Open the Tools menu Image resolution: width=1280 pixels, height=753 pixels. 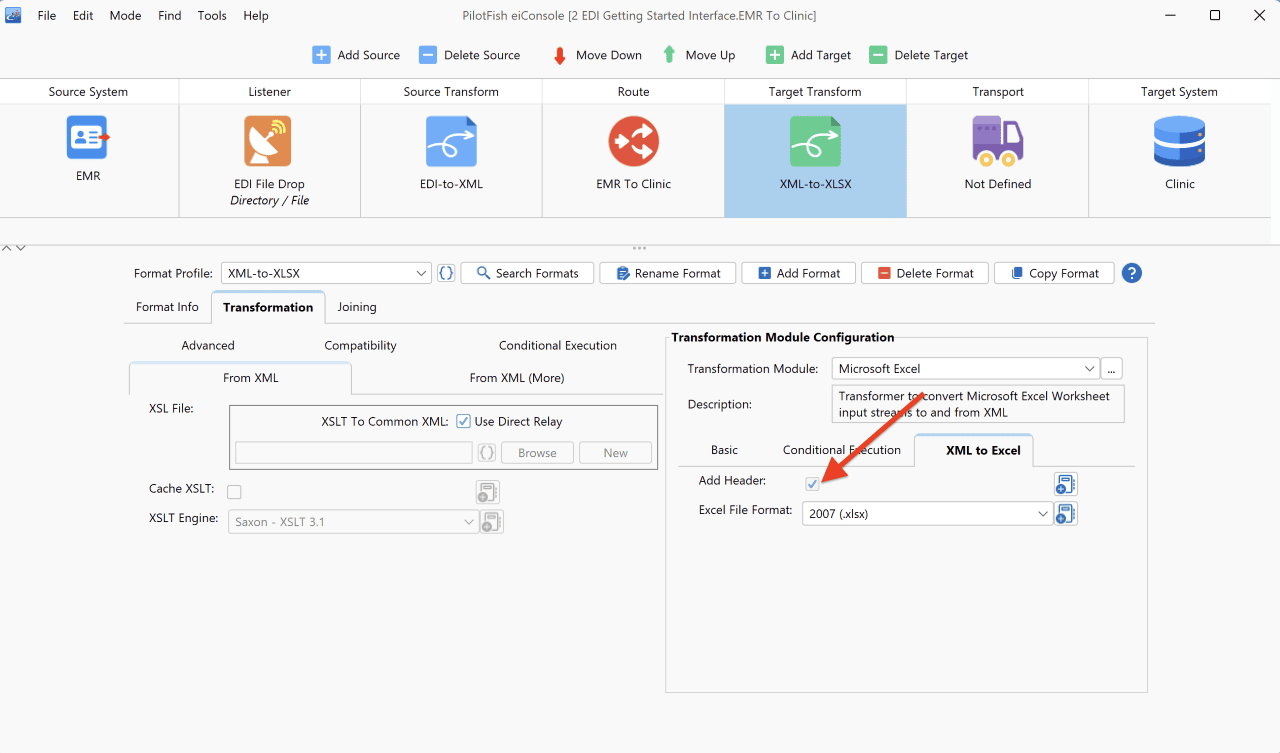212,16
